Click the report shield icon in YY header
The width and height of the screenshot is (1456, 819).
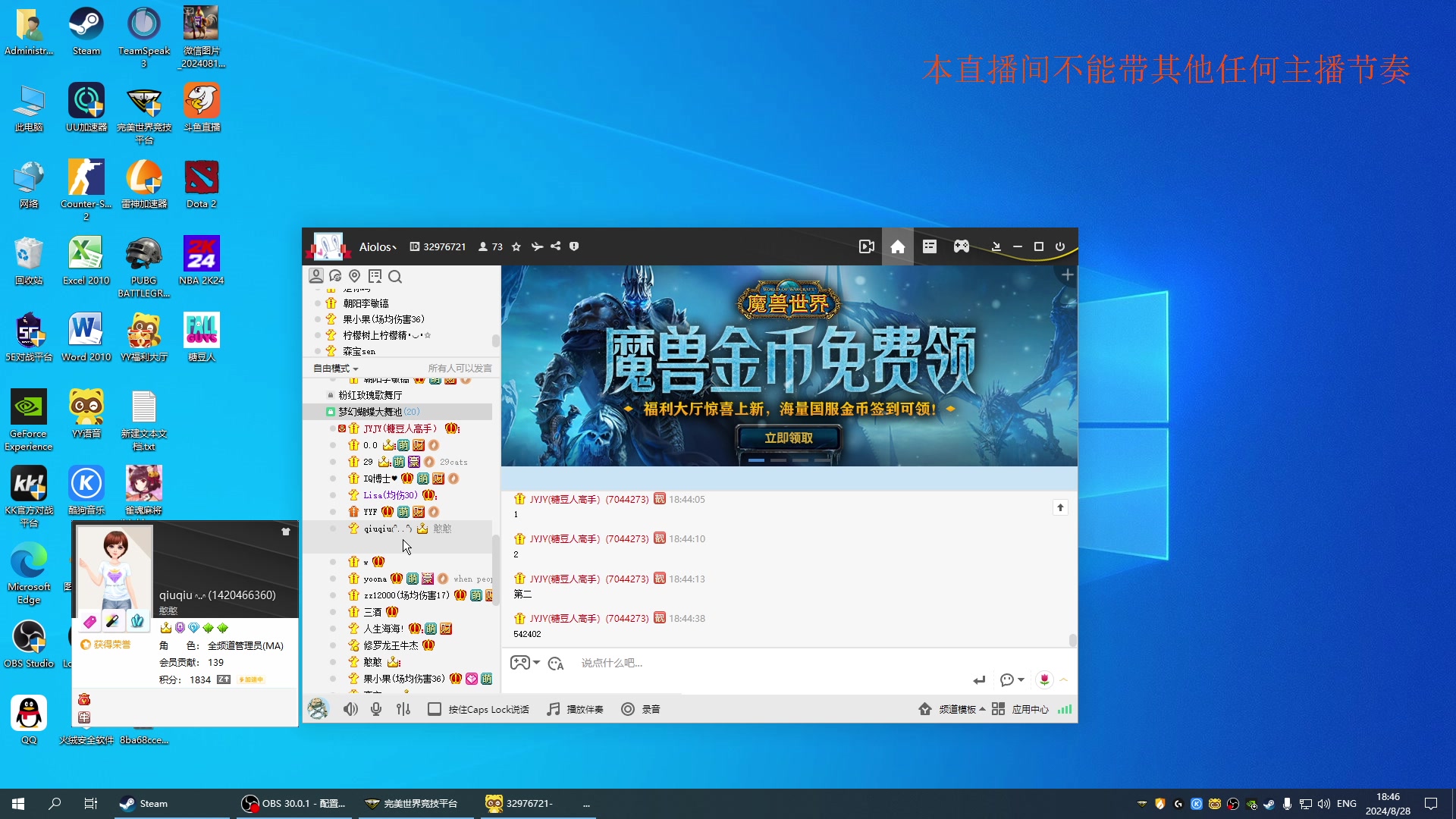[574, 246]
